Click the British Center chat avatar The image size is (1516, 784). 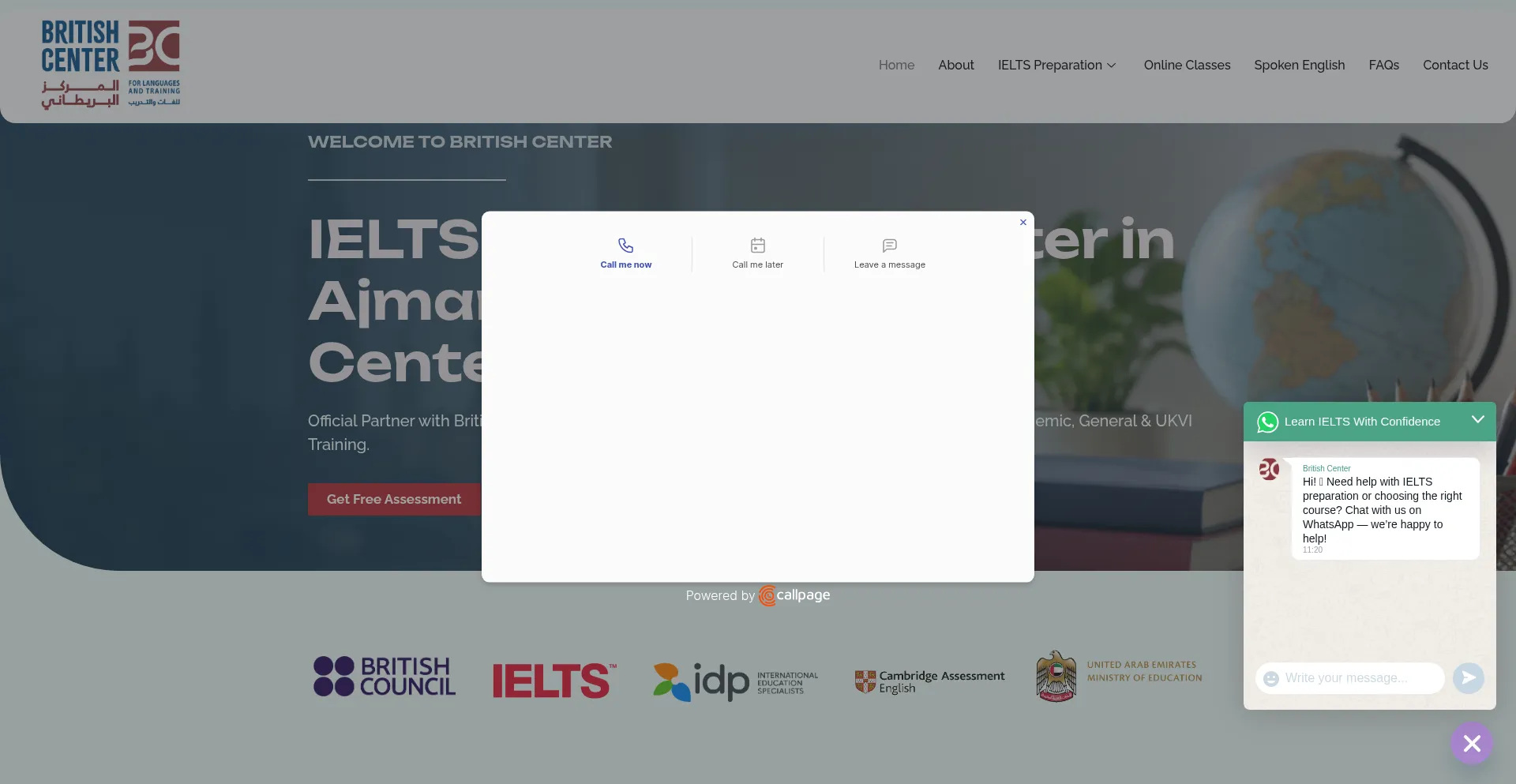click(1269, 469)
